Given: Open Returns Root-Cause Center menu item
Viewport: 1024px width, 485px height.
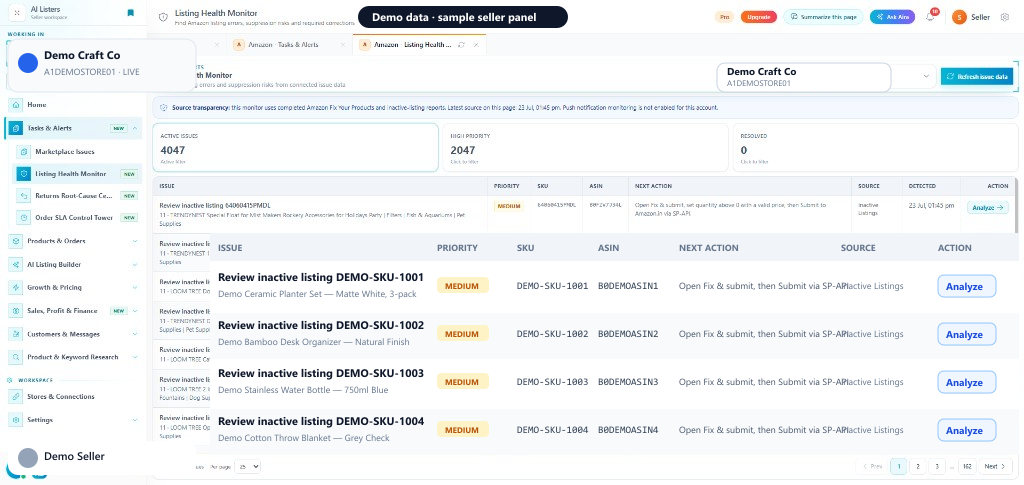Looking at the screenshot, I should coord(74,195).
